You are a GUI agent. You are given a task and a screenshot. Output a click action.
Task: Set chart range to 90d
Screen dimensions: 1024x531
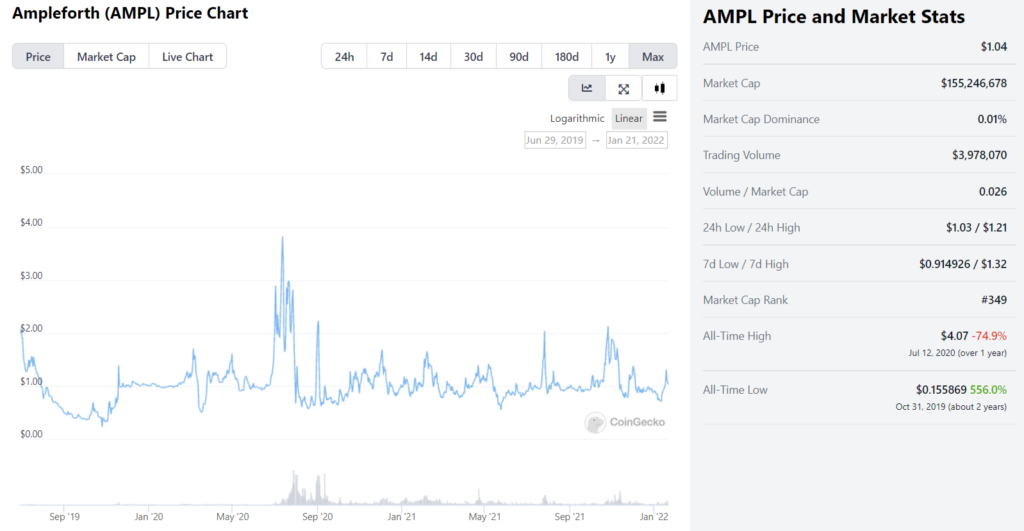[x=519, y=57]
